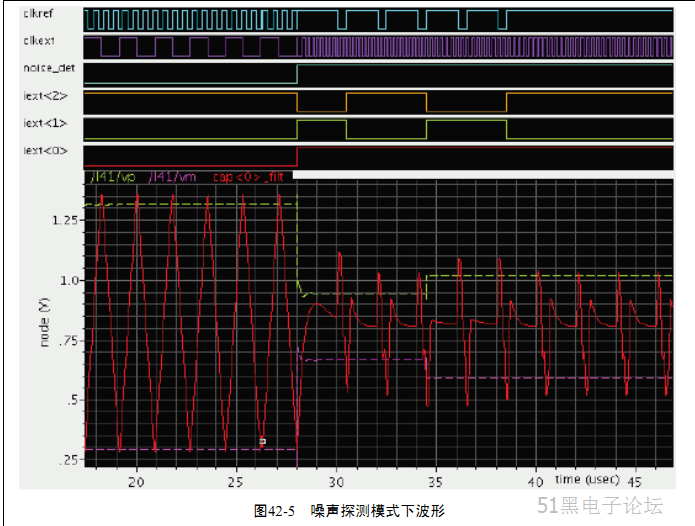Image resolution: width=695 pixels, height=526 pixels.
Task: Select the iext<2> signal label
Action: pyautogui.click(x=45, y=96)
